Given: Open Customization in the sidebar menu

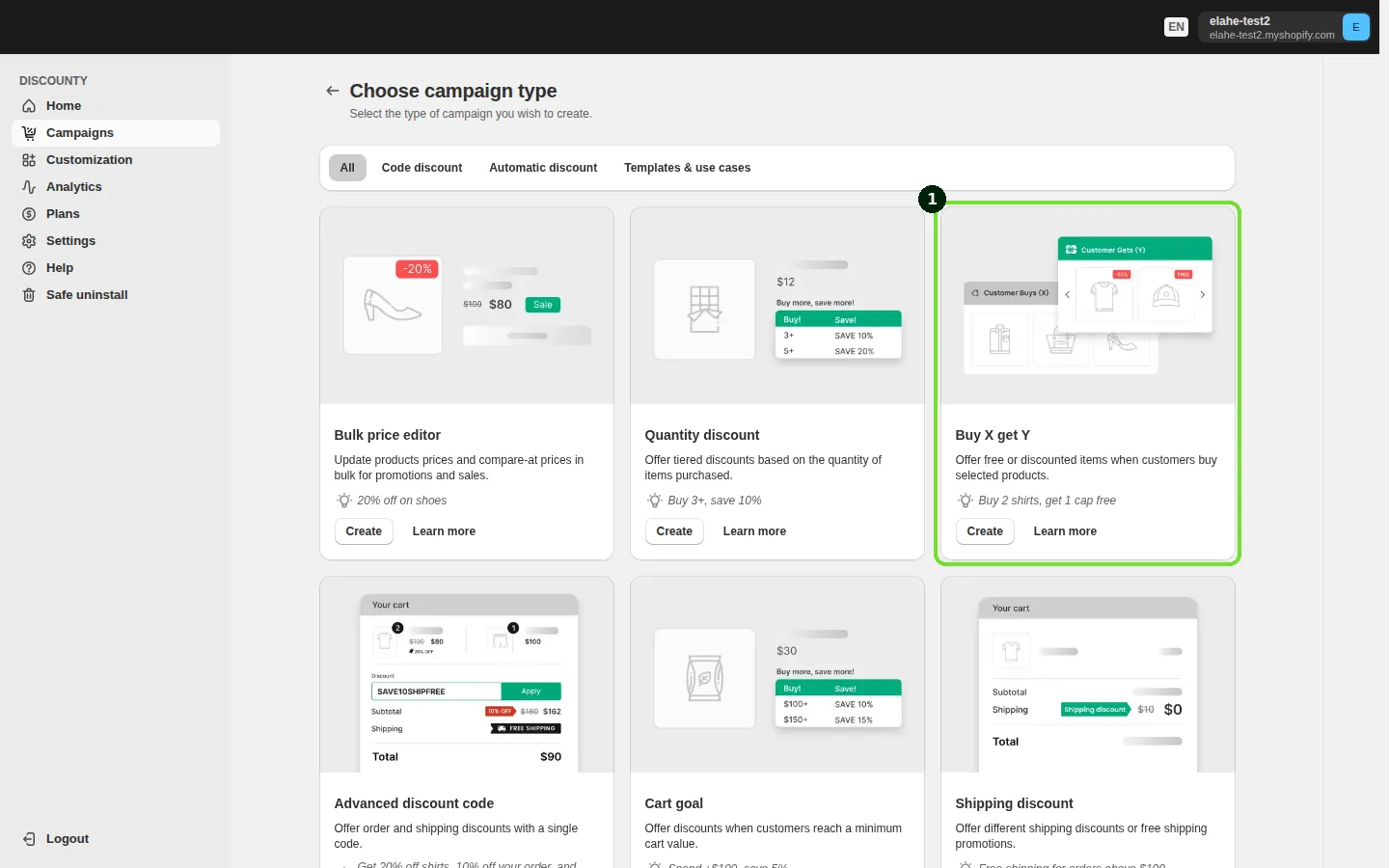Looking at the screenshot, I should [116, 160].
